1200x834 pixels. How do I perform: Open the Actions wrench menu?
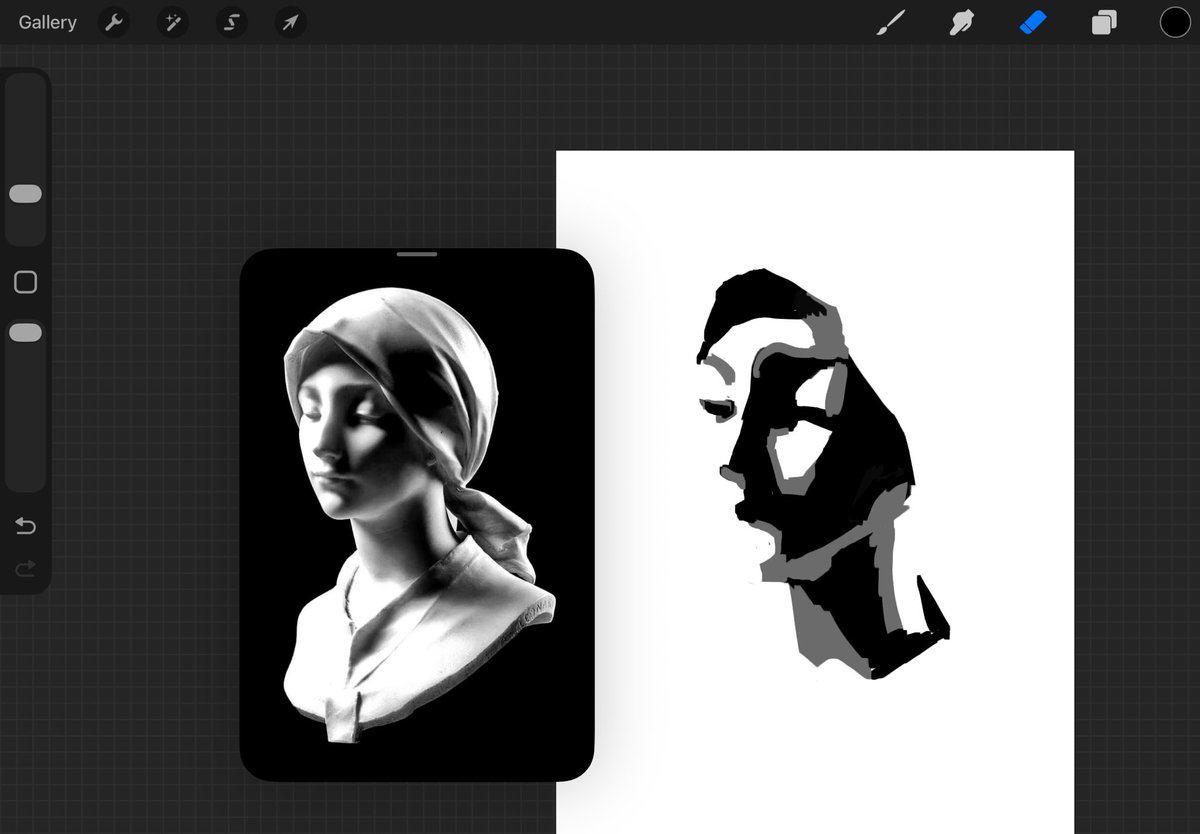114,22
